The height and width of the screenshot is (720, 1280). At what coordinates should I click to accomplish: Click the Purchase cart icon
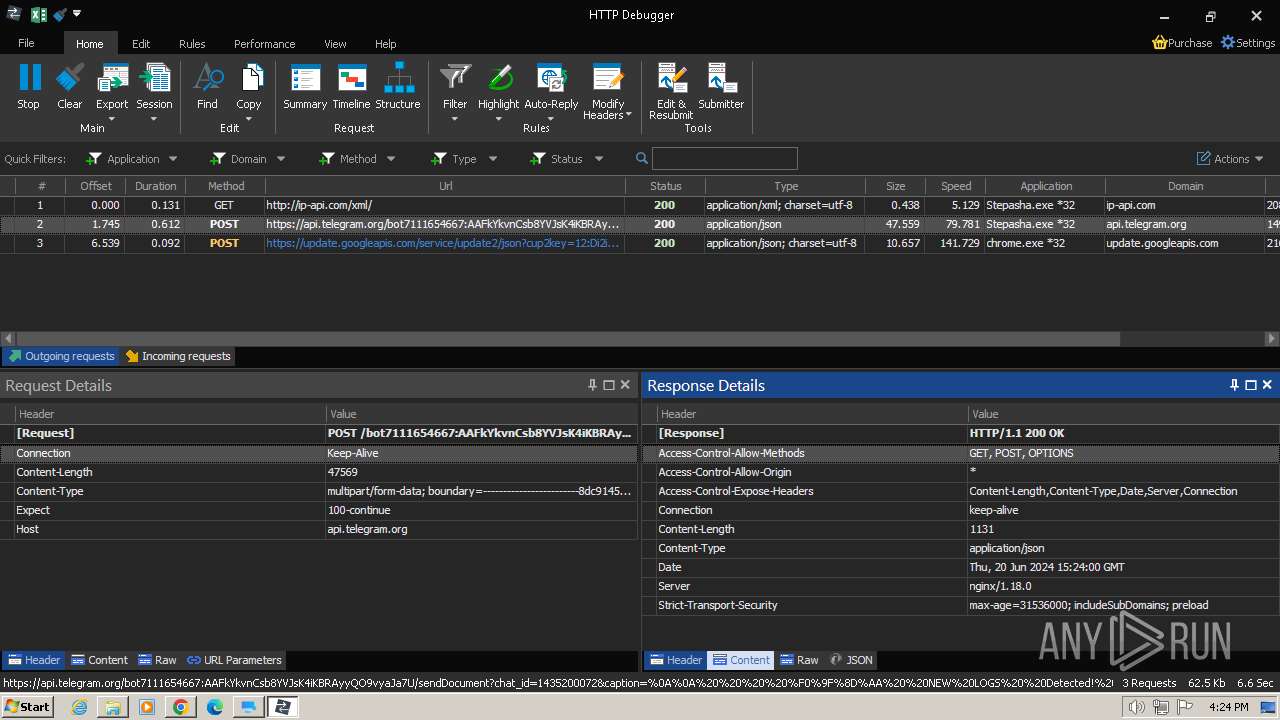[1160, 43]
